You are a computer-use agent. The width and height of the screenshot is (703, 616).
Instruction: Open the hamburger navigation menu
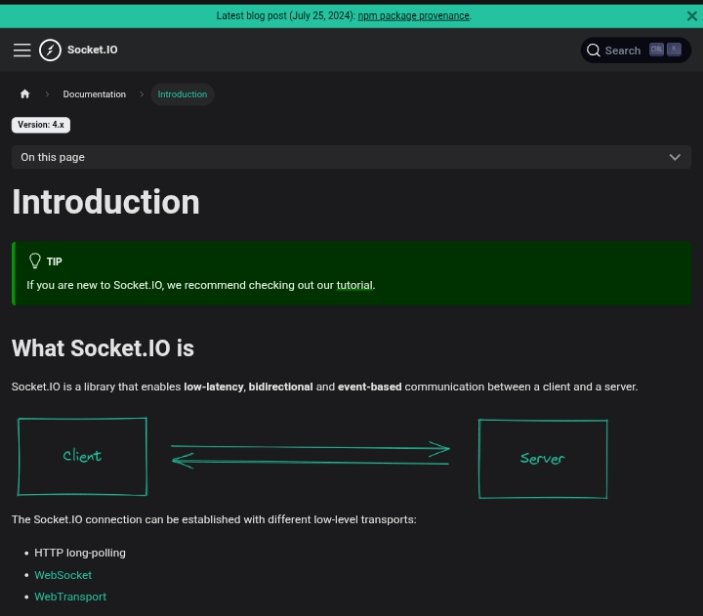coord(22,50)
